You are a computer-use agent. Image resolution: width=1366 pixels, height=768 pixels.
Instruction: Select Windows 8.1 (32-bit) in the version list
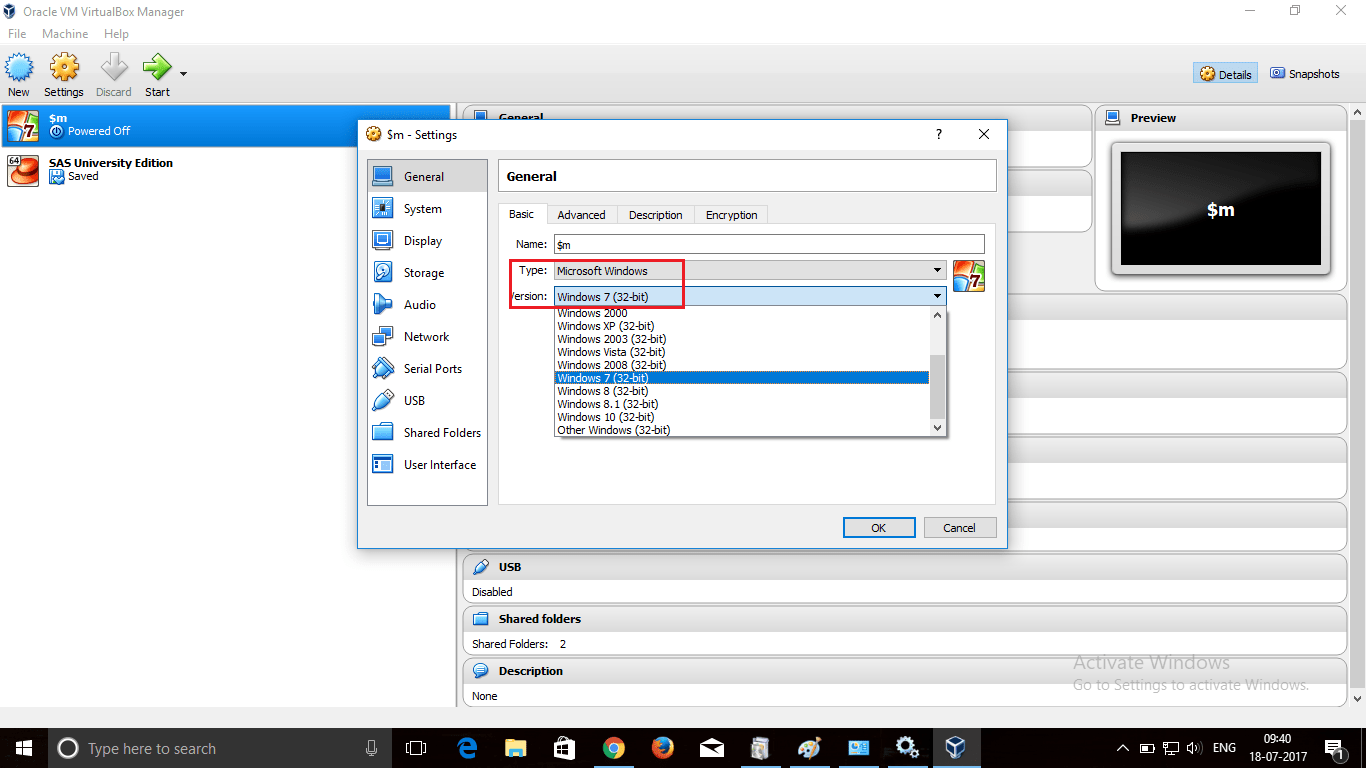click(x=742, y=404)
